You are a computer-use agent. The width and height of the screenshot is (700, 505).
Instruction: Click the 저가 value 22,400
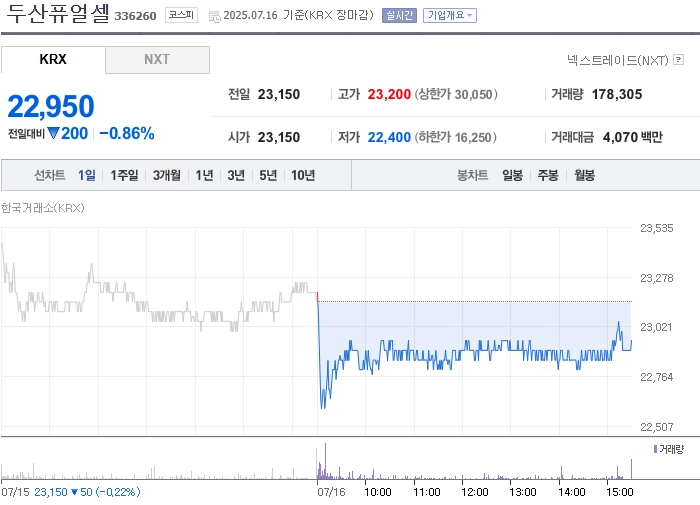pyautogui.click(x=389, y=137)
